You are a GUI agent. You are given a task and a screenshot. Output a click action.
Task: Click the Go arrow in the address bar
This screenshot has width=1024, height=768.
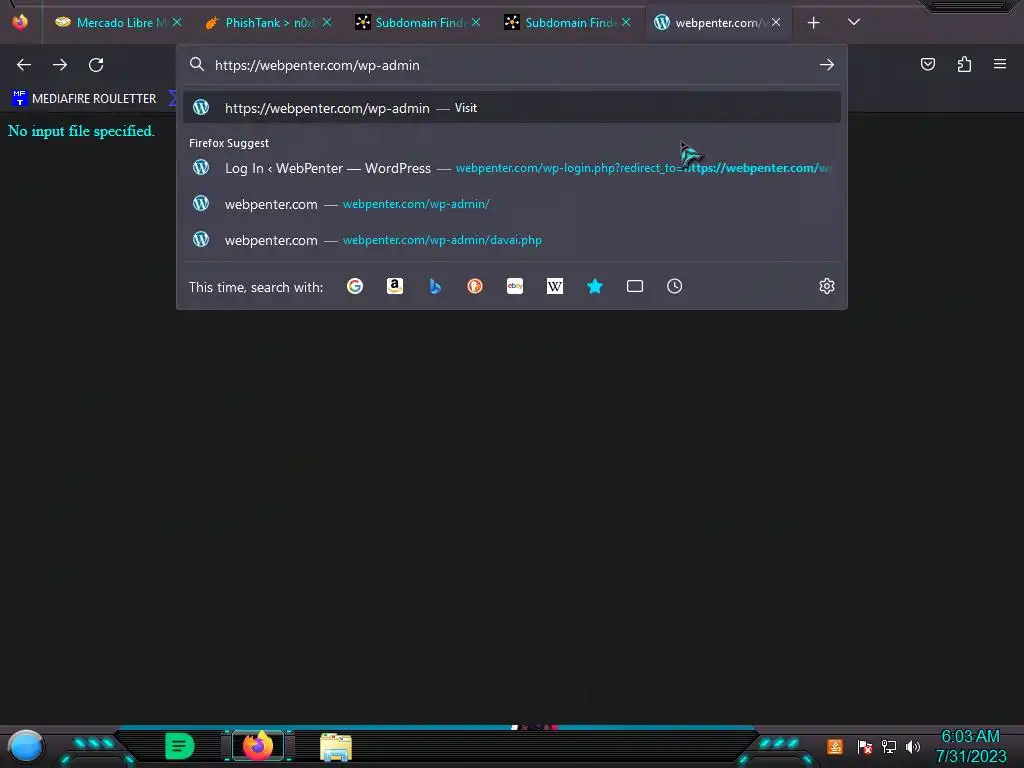click(x=827, y=65)
